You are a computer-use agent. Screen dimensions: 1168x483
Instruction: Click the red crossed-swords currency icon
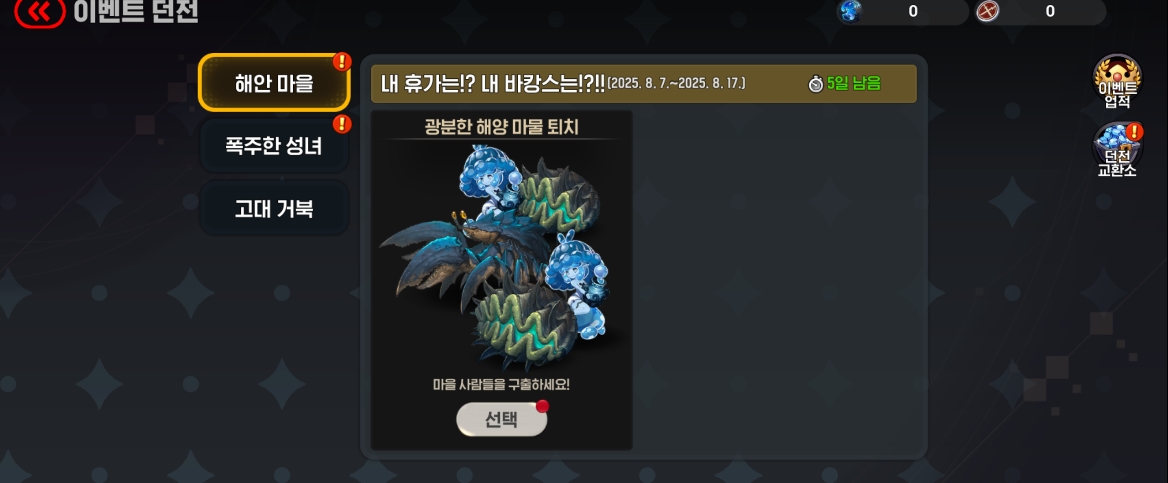(988, 11)
